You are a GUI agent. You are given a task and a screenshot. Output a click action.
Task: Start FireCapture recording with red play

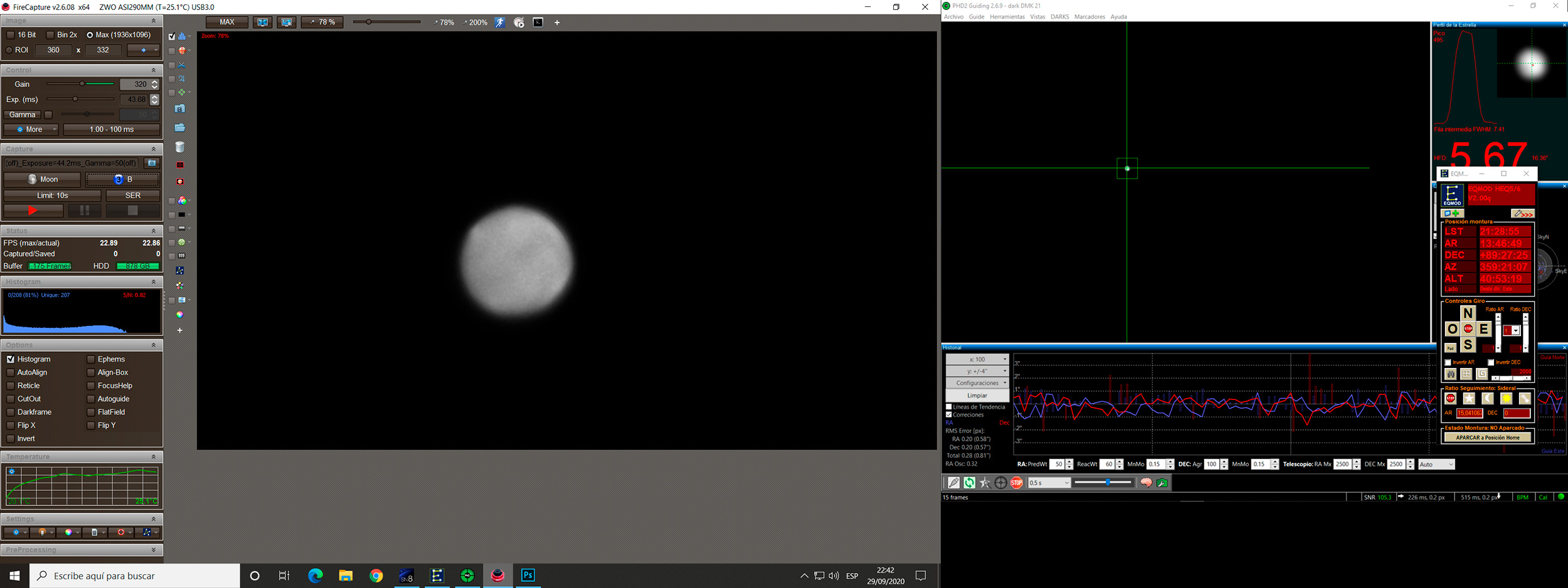(33, 211)
